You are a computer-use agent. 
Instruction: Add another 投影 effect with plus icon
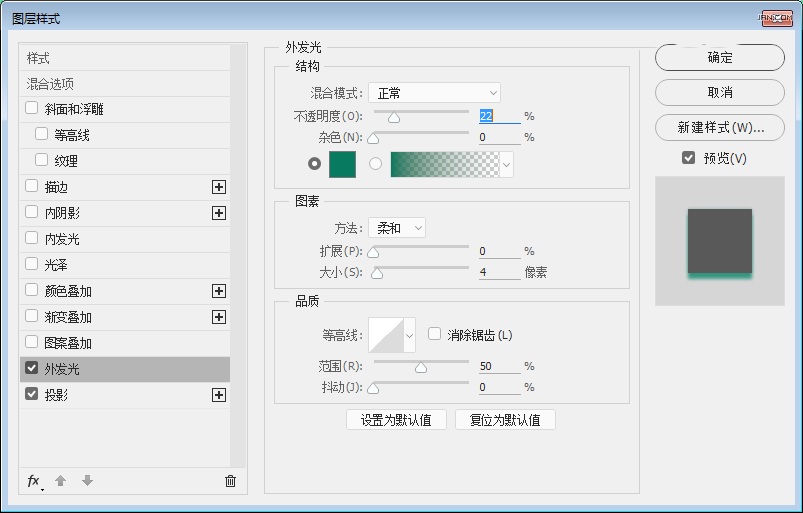click(x=219, y=395)
